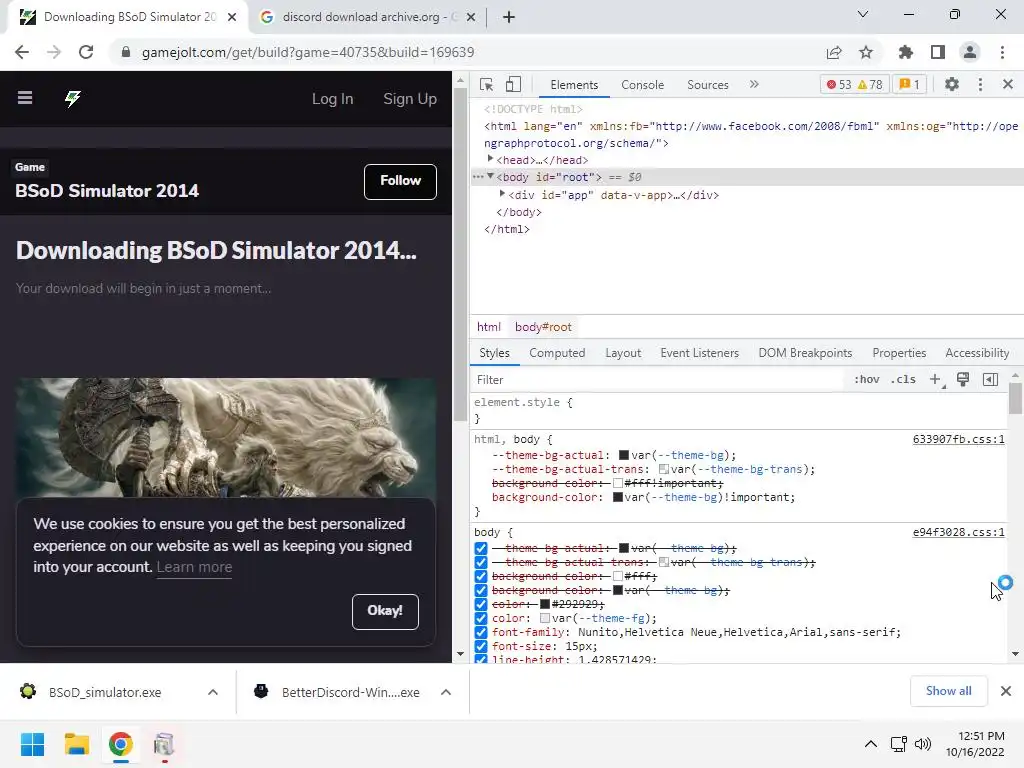
Task: Open the DOM Breakpoints tab
Action: click(x=805, y=353)
